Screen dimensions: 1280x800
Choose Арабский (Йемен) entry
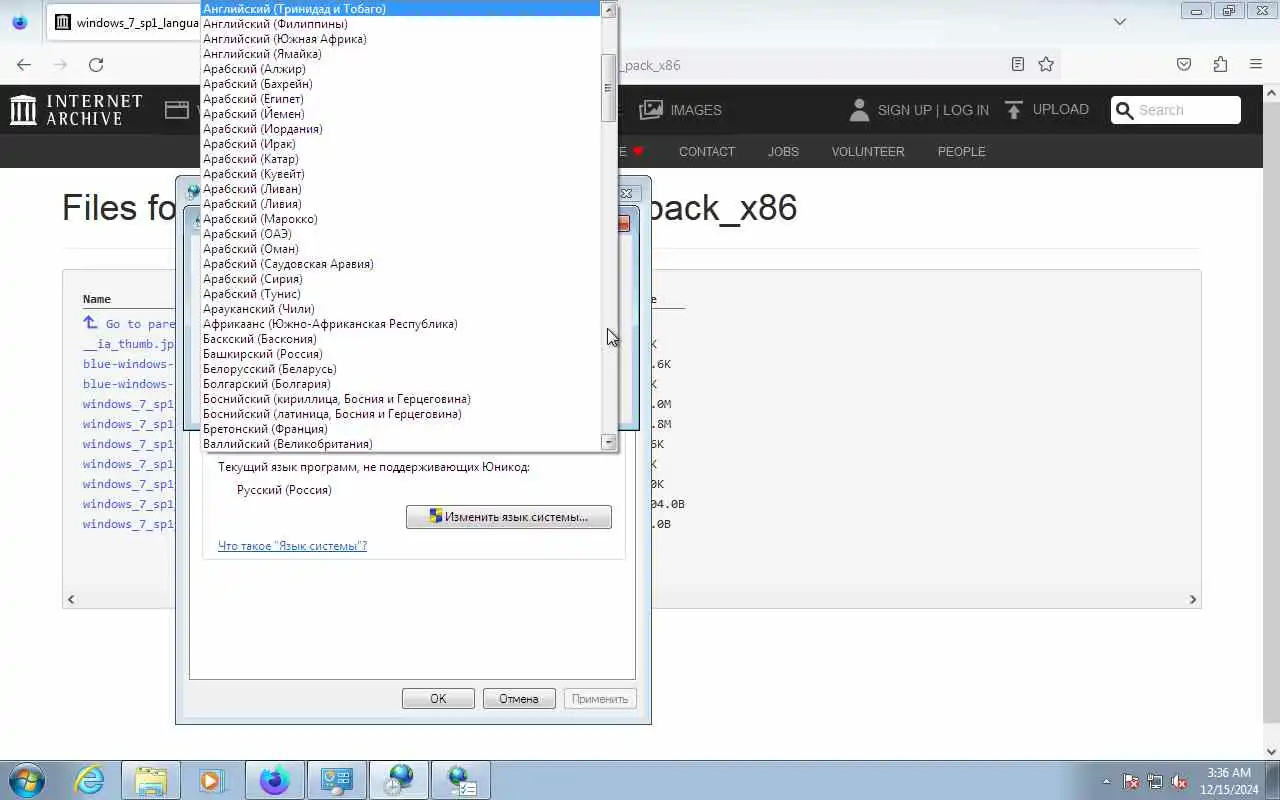point(400,114)
